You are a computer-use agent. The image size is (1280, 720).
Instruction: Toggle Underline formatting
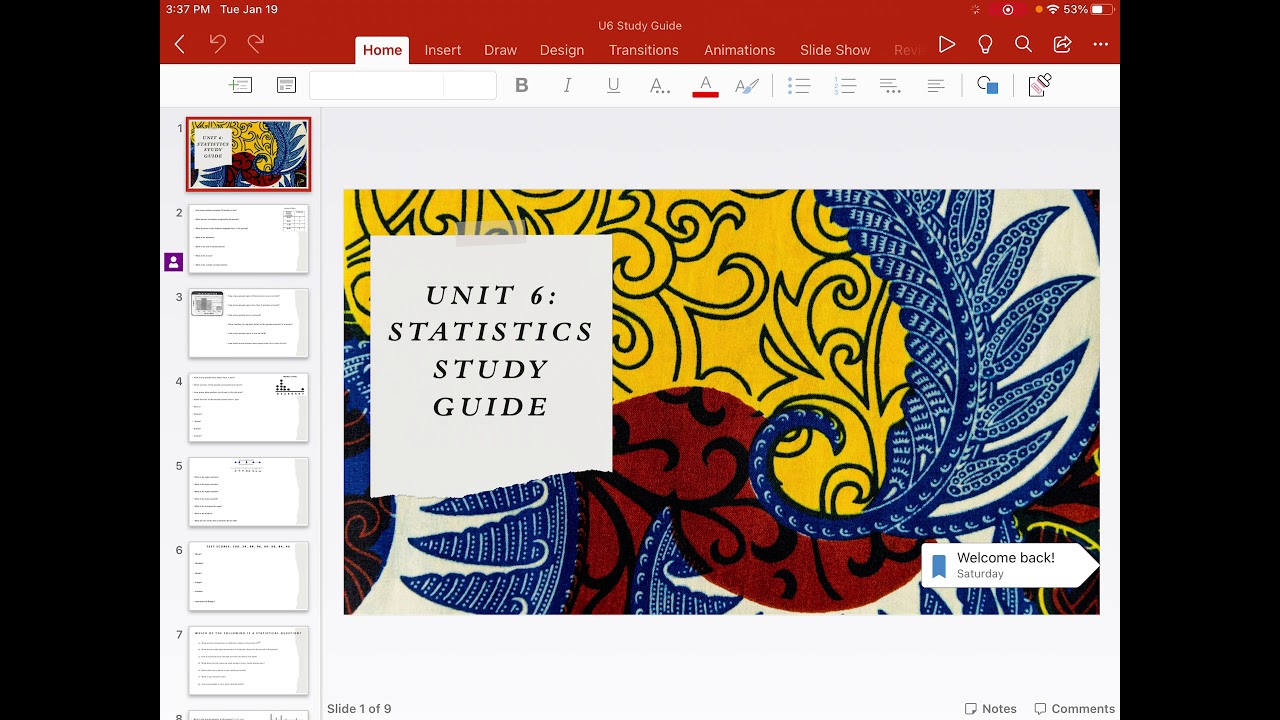point(613,86)
